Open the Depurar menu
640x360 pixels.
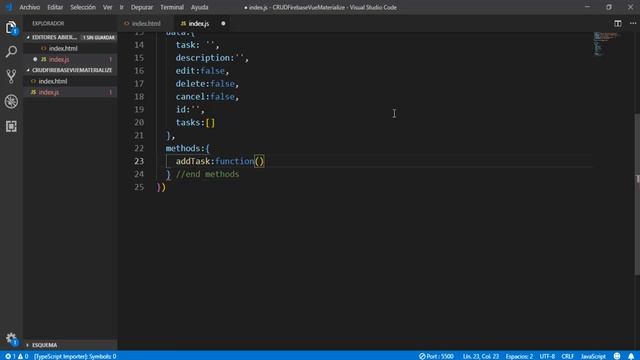142,7
